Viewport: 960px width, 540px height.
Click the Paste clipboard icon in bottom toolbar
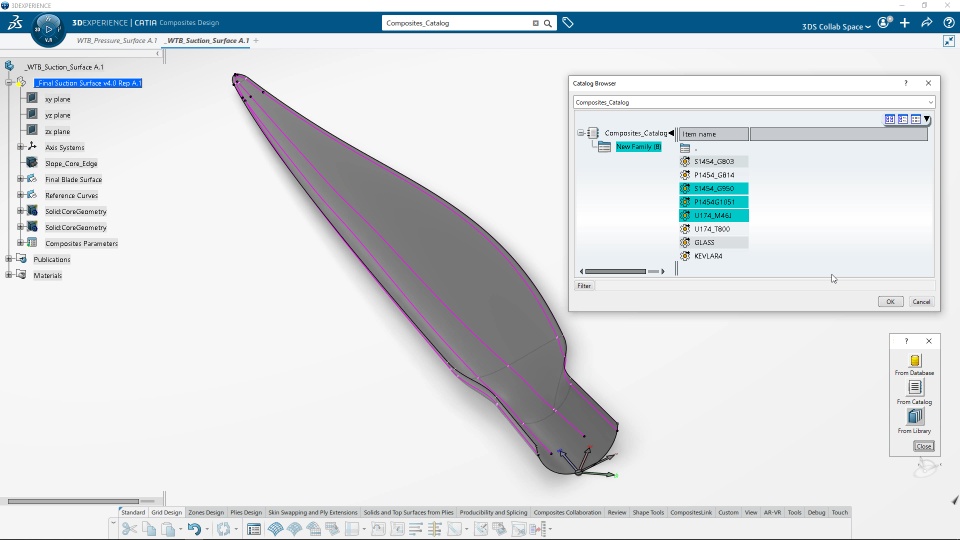click(x=167, y=529)
